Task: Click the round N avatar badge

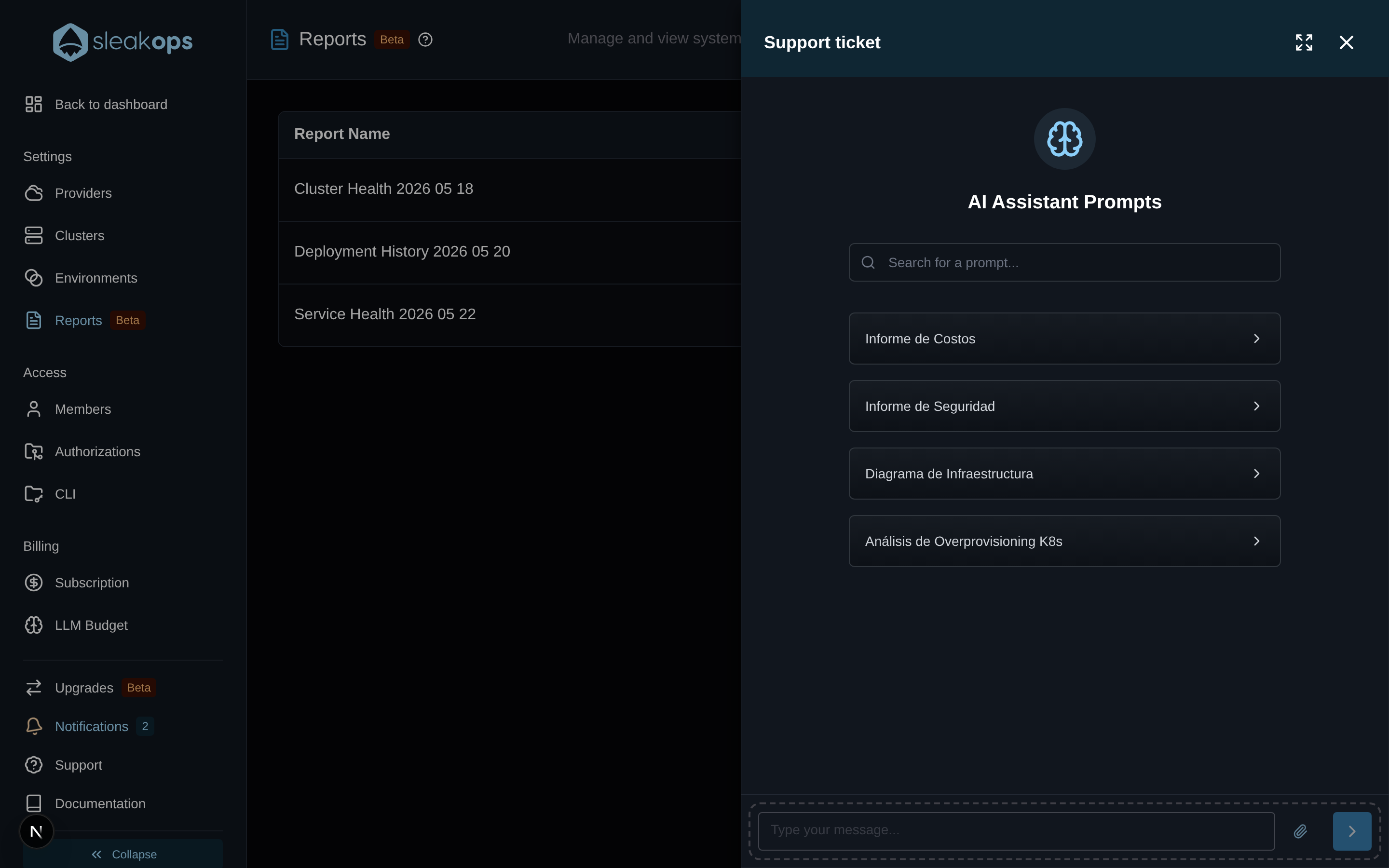Action: click(x=36, y=831)
